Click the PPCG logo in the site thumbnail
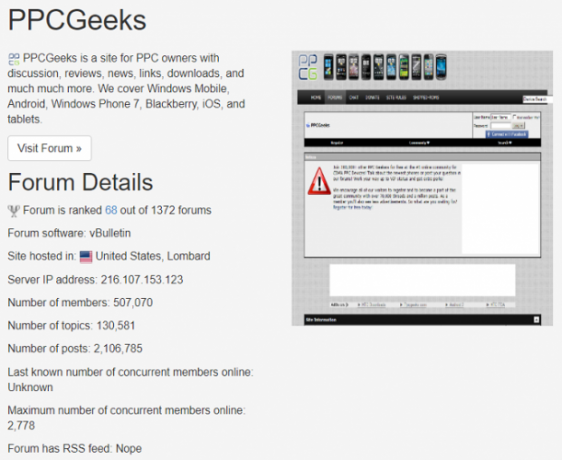This screenshot has height=460, width=562. point(308,67)
